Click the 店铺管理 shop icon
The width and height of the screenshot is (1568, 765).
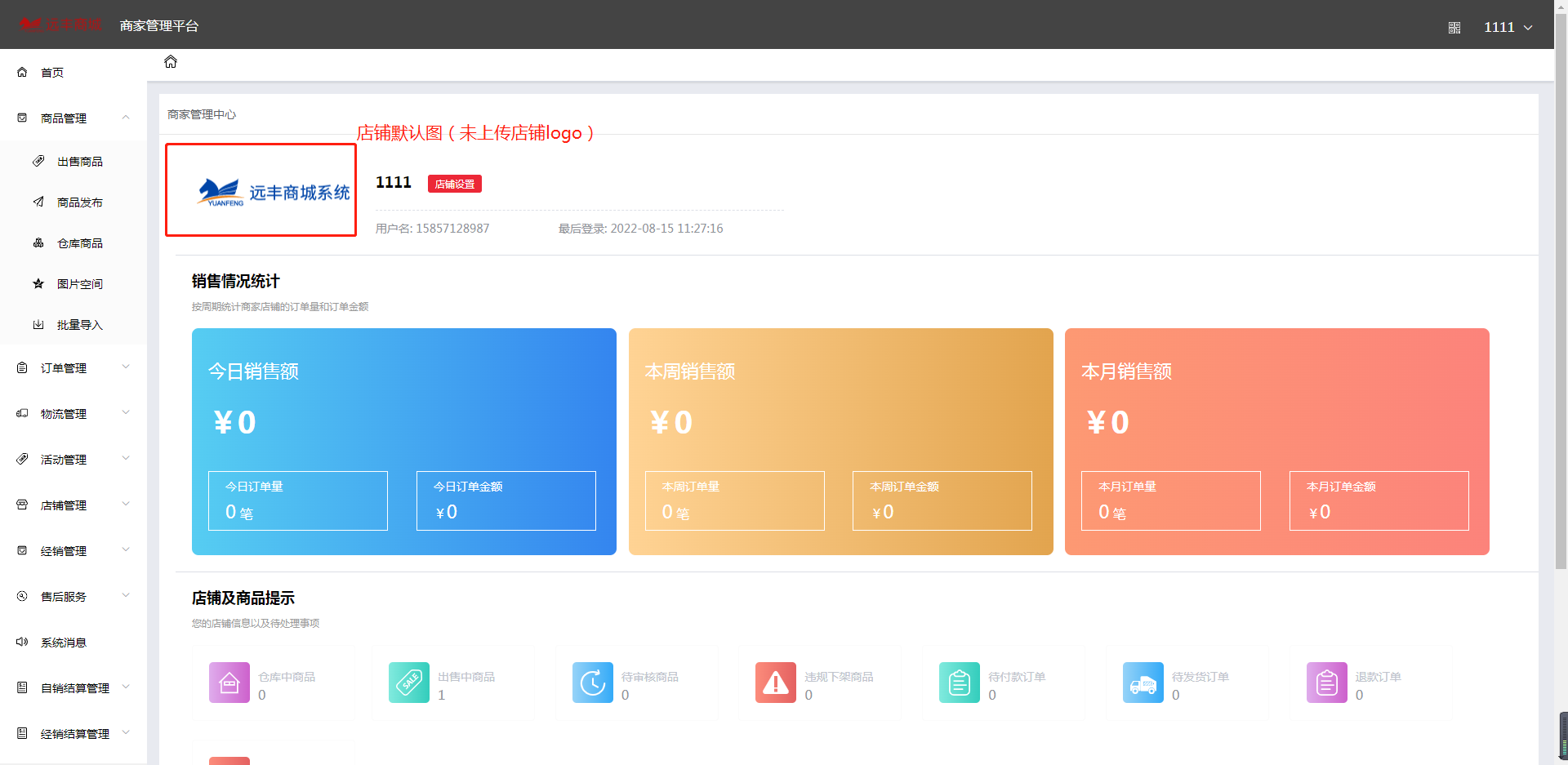pos(22,505)
